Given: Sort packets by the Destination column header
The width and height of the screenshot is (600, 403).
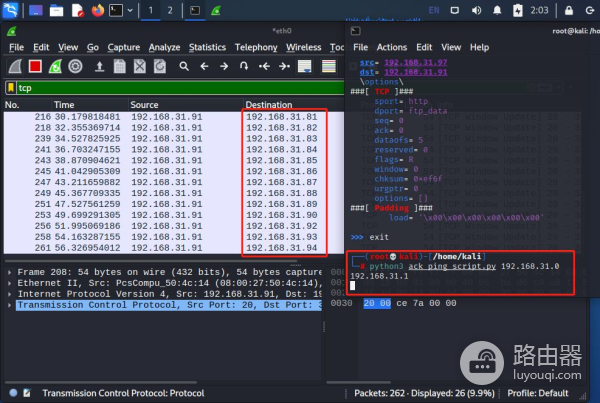Looking at the screenshot, I should [268, 105].
